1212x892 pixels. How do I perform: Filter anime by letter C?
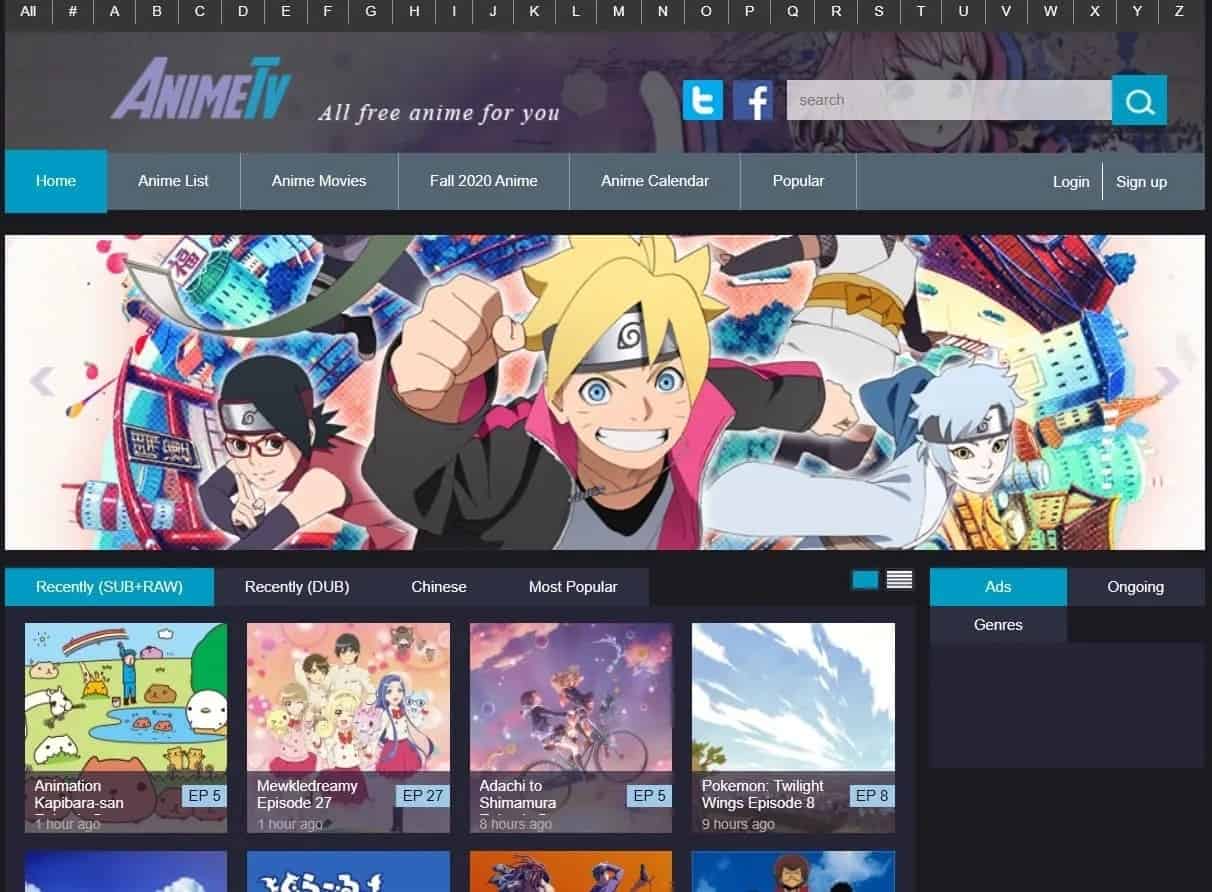click(x=200, y=11)
